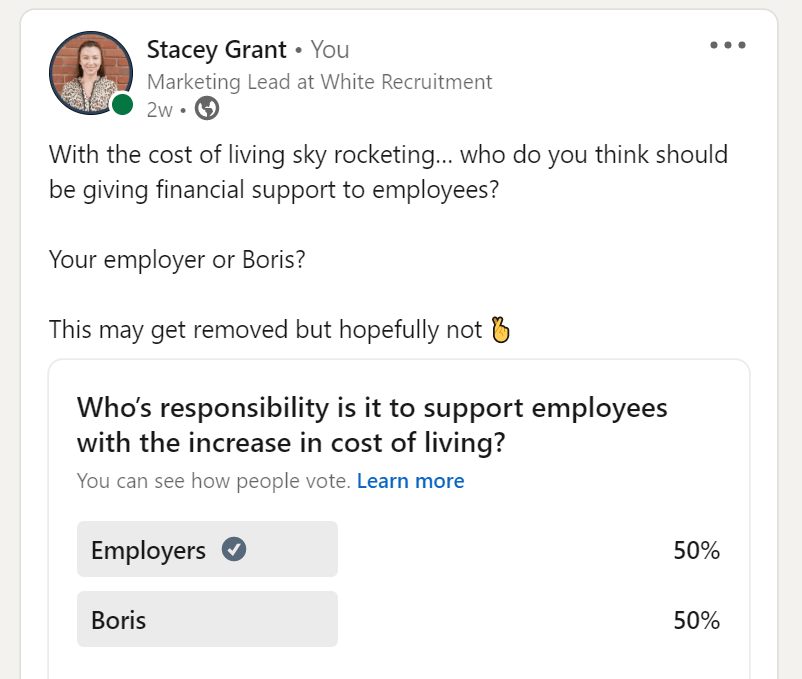Click the poll question heading
802x679 pixels.
click(372, 425)
